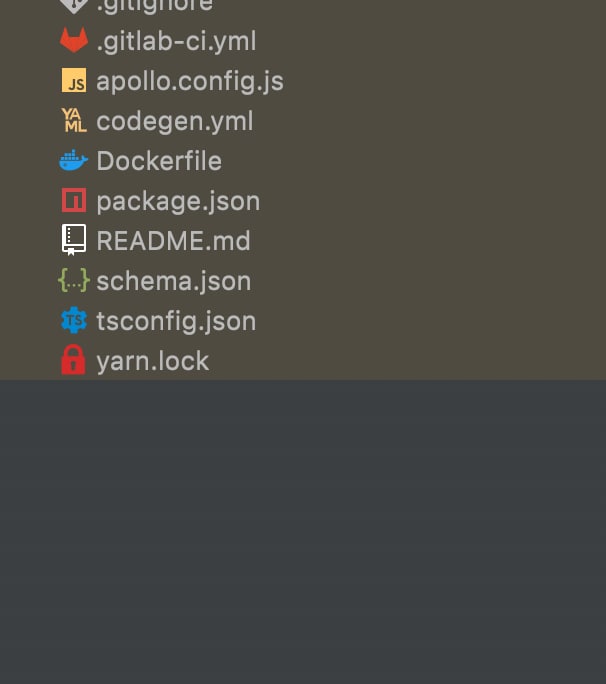Open the schema.json file
This screenshot has width=606, height=684.
point(173,281)
